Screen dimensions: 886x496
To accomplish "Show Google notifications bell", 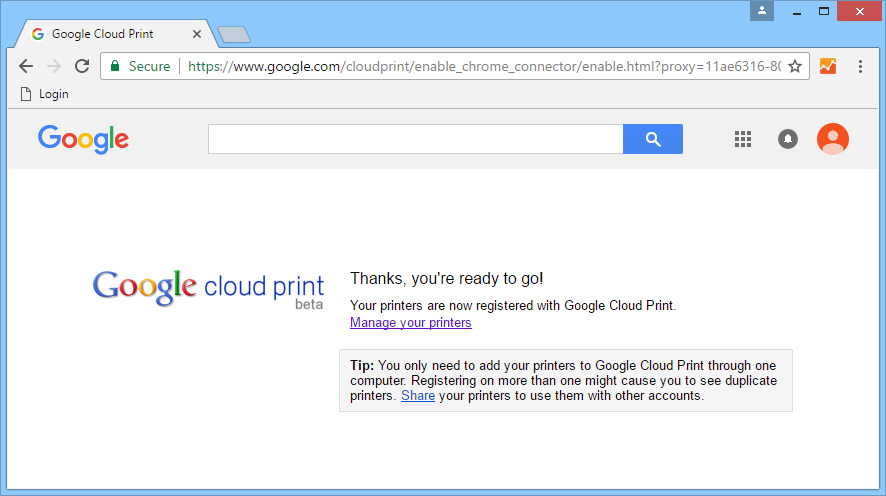I will (x=788, y=139).
